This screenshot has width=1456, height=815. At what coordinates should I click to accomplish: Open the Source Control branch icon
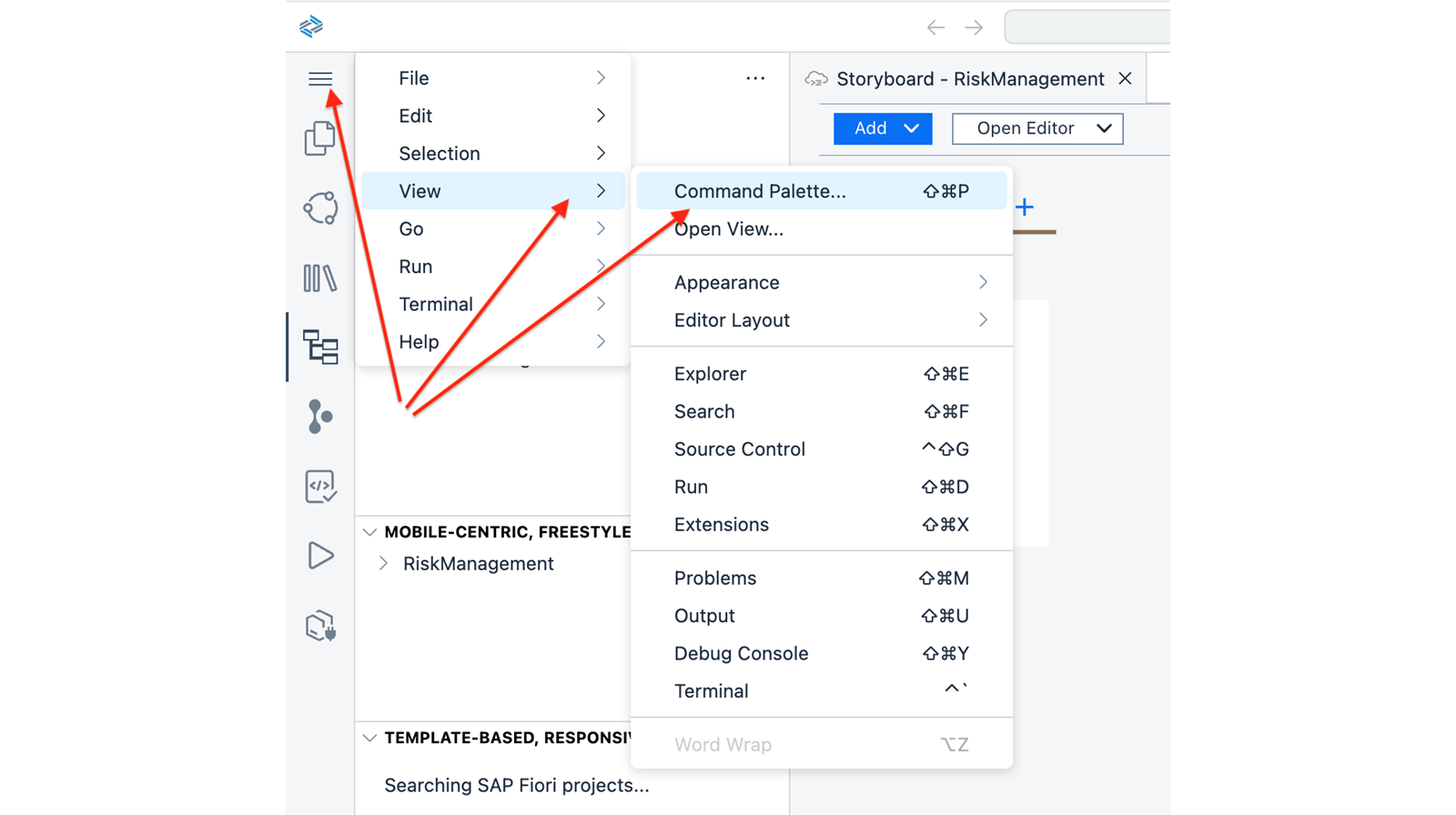[x=320, y=417]
